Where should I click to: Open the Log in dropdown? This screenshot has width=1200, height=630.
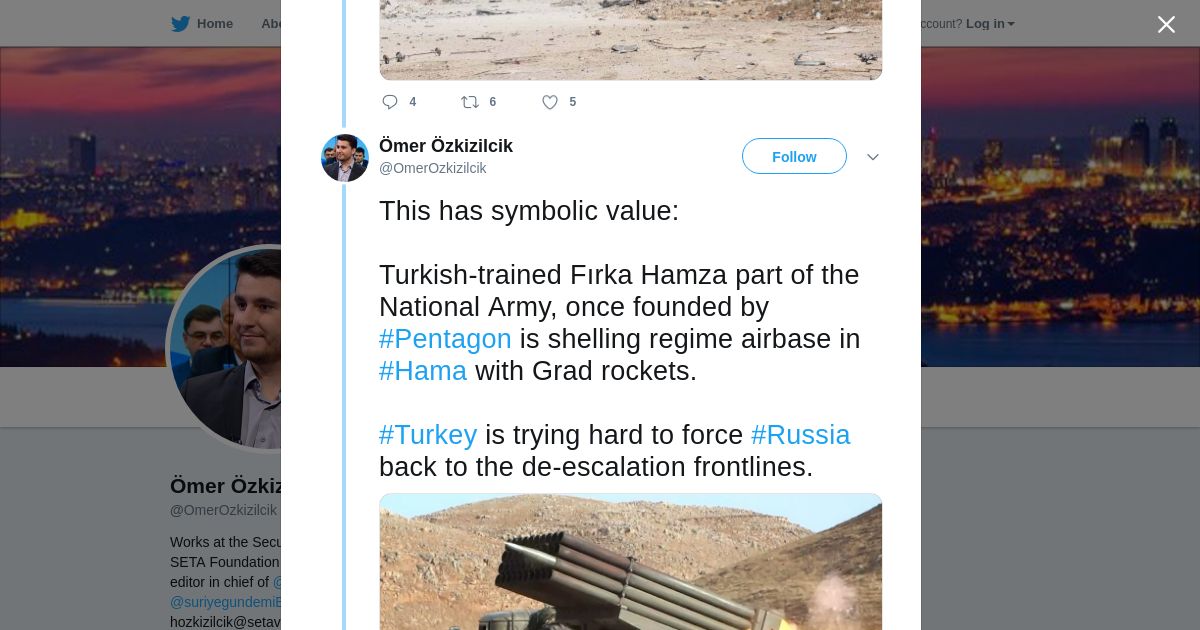989,24
